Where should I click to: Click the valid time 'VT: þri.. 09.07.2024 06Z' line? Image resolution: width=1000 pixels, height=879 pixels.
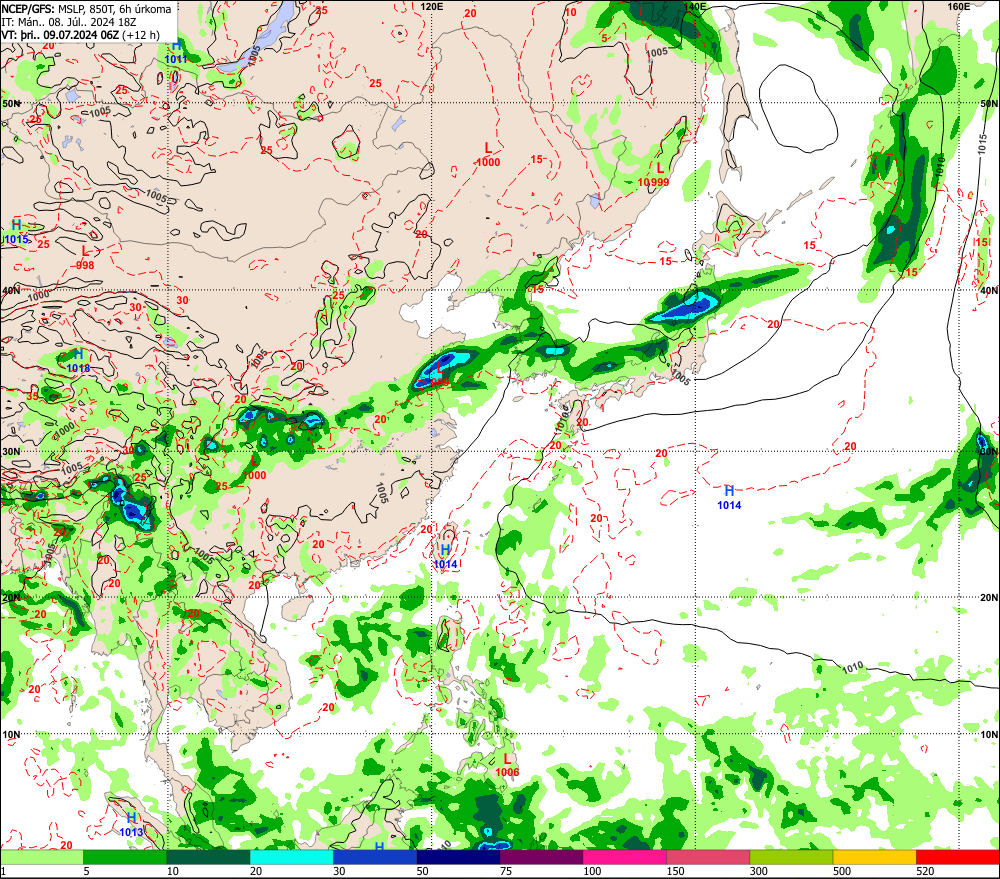click(80, 35)
